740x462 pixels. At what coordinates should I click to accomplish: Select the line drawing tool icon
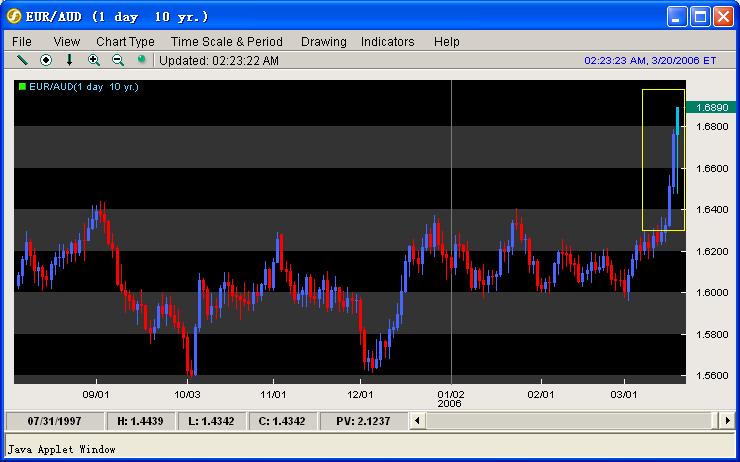(22, 60)
